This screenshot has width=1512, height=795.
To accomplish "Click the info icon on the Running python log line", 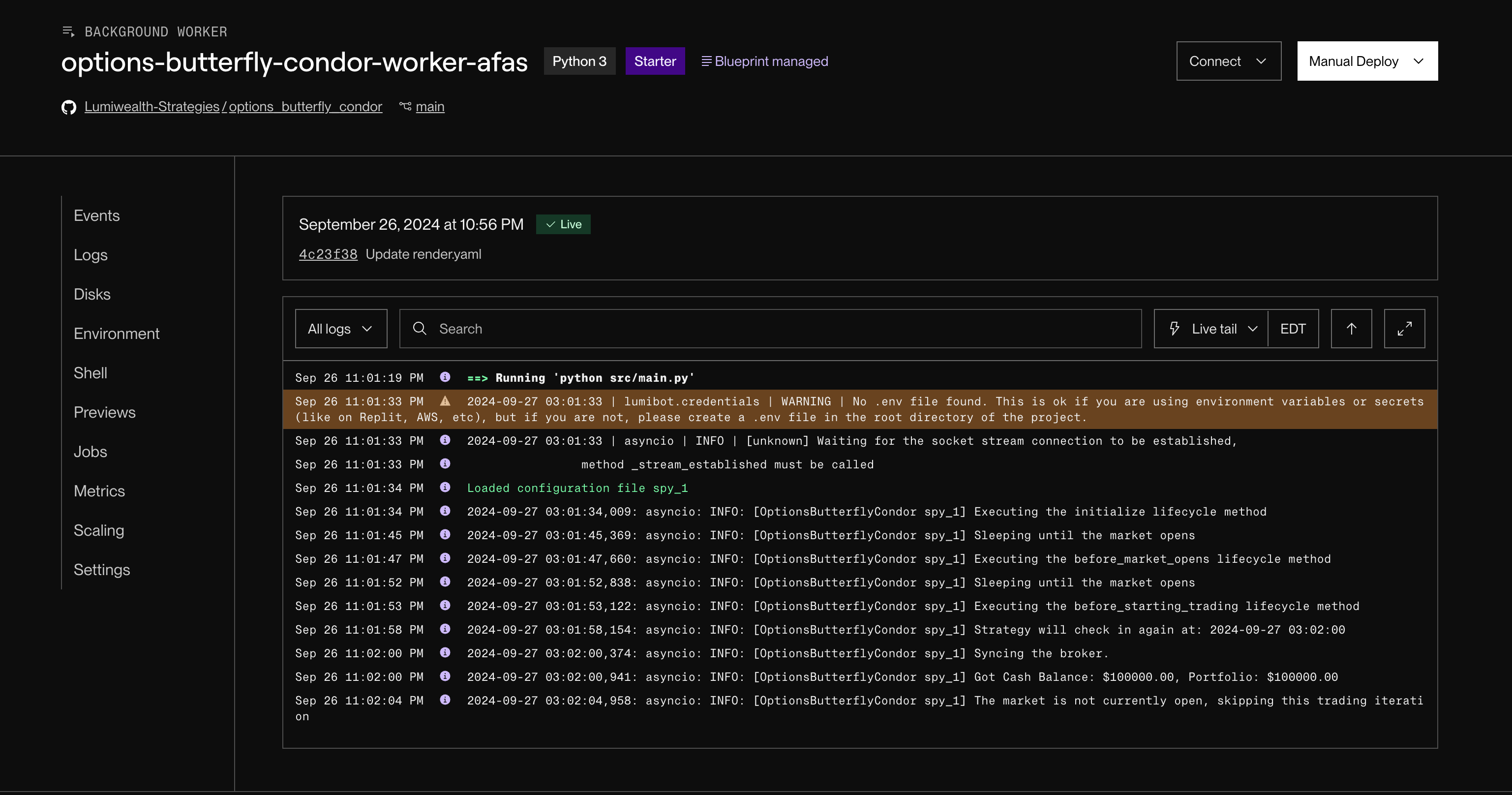I will tap(445, 377).
